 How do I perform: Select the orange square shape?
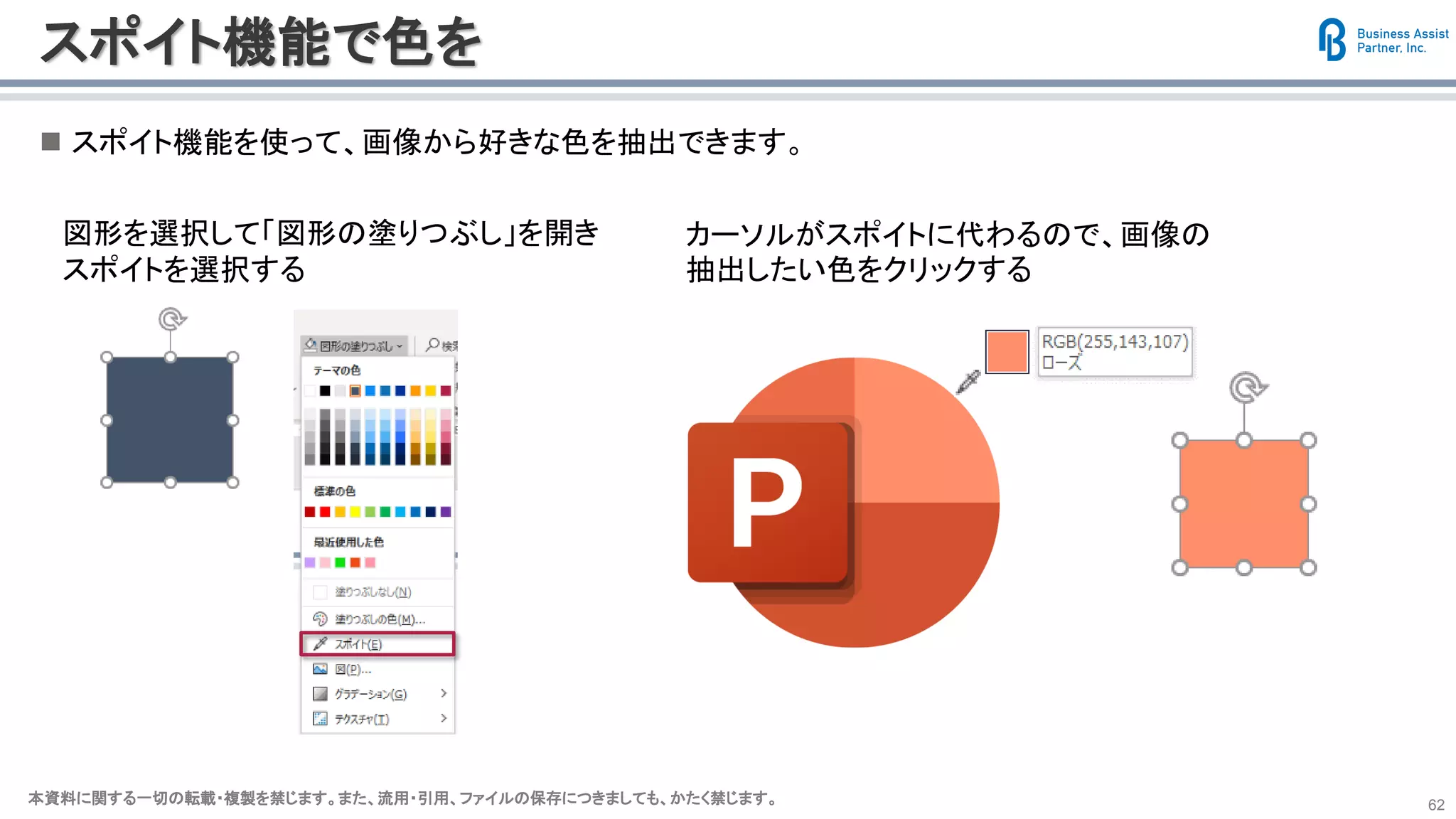tap(1244, 503)
